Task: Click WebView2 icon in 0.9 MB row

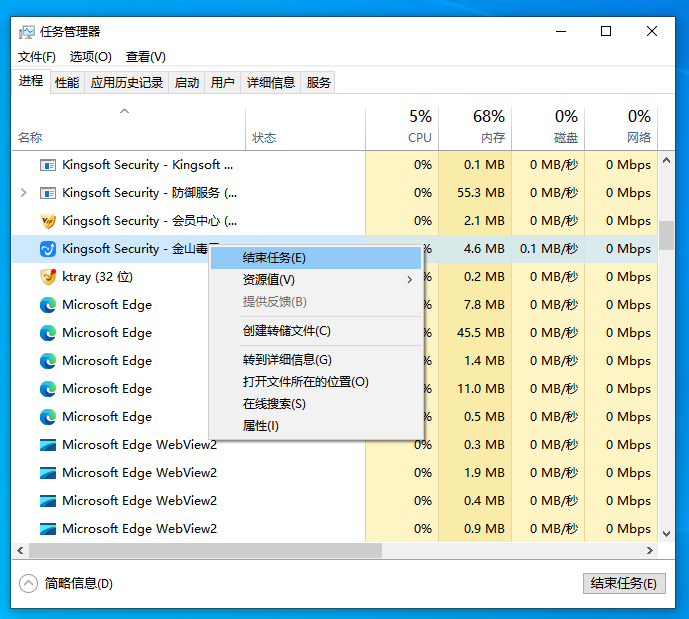Action: [x=48, y=529]
